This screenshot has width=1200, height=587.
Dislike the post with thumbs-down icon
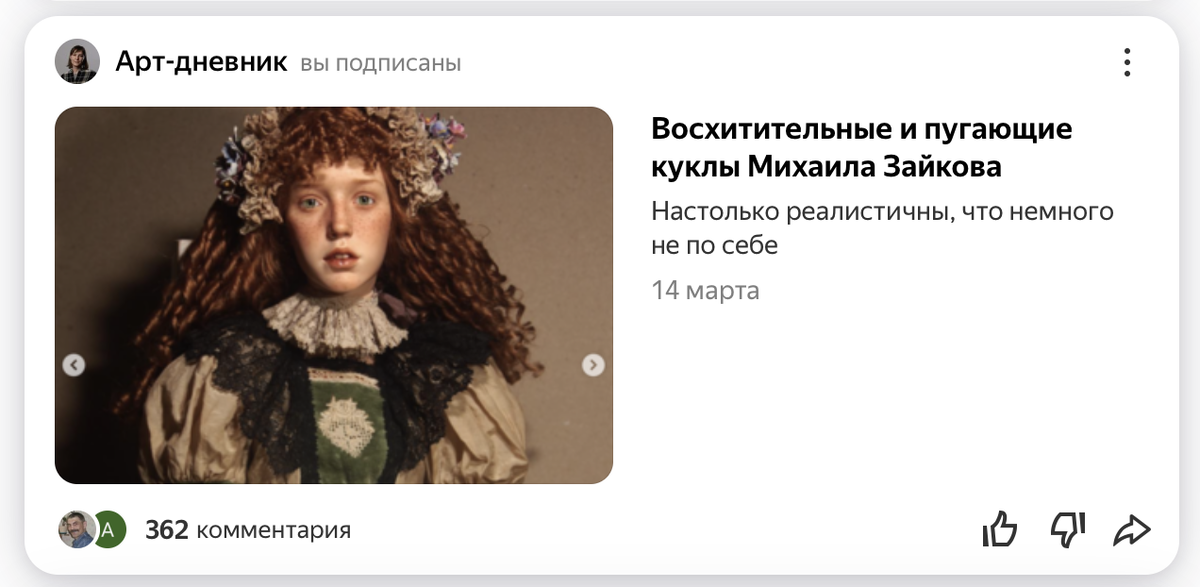[x=1067, y=530]
